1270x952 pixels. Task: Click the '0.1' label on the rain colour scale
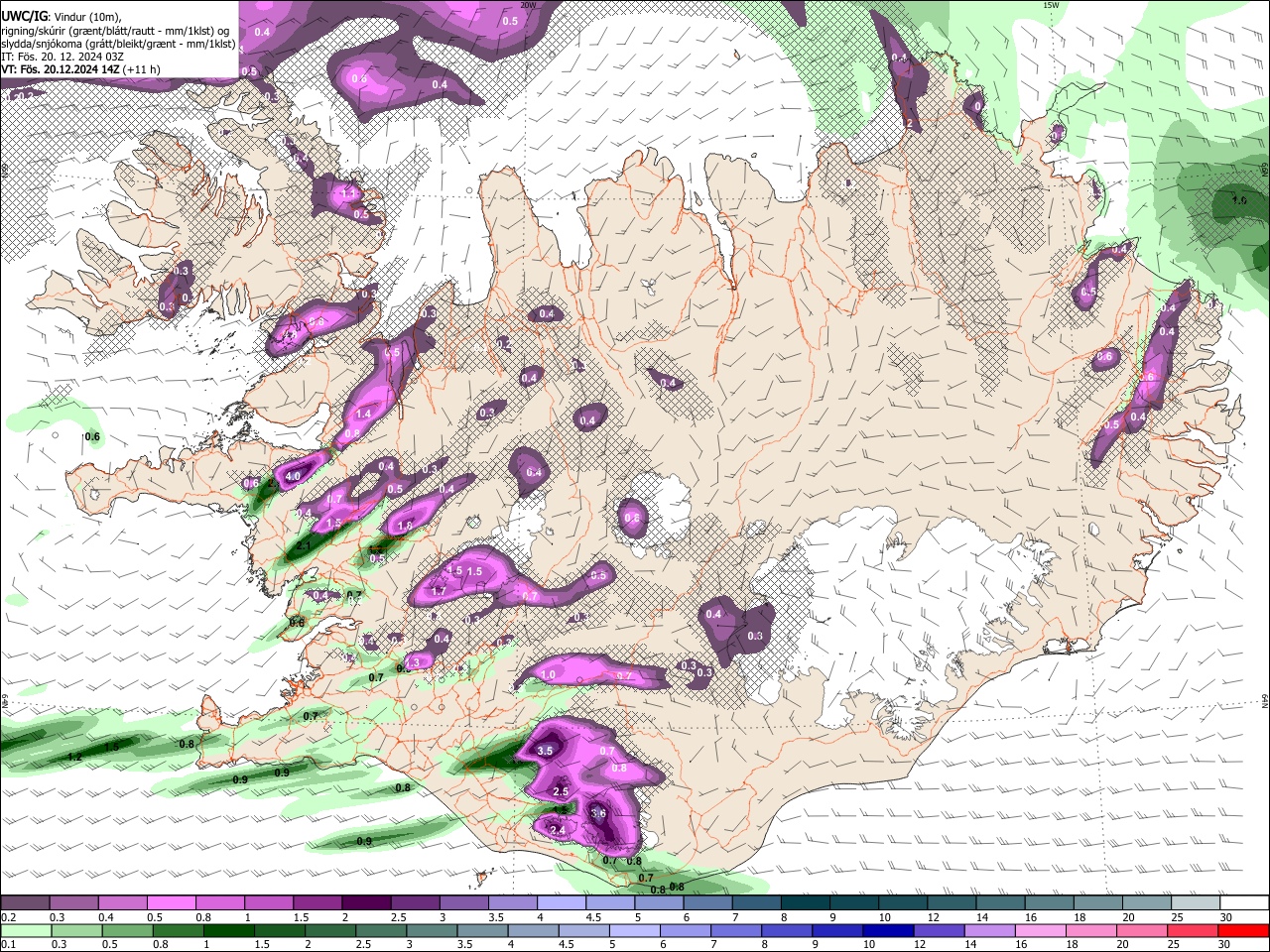[8, 945]
